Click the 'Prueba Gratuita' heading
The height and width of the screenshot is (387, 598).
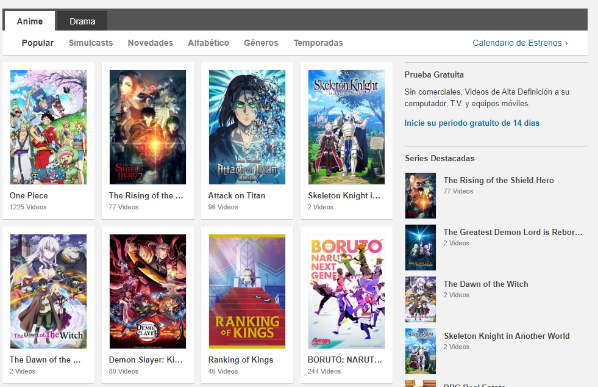click(x=434, y=75)
